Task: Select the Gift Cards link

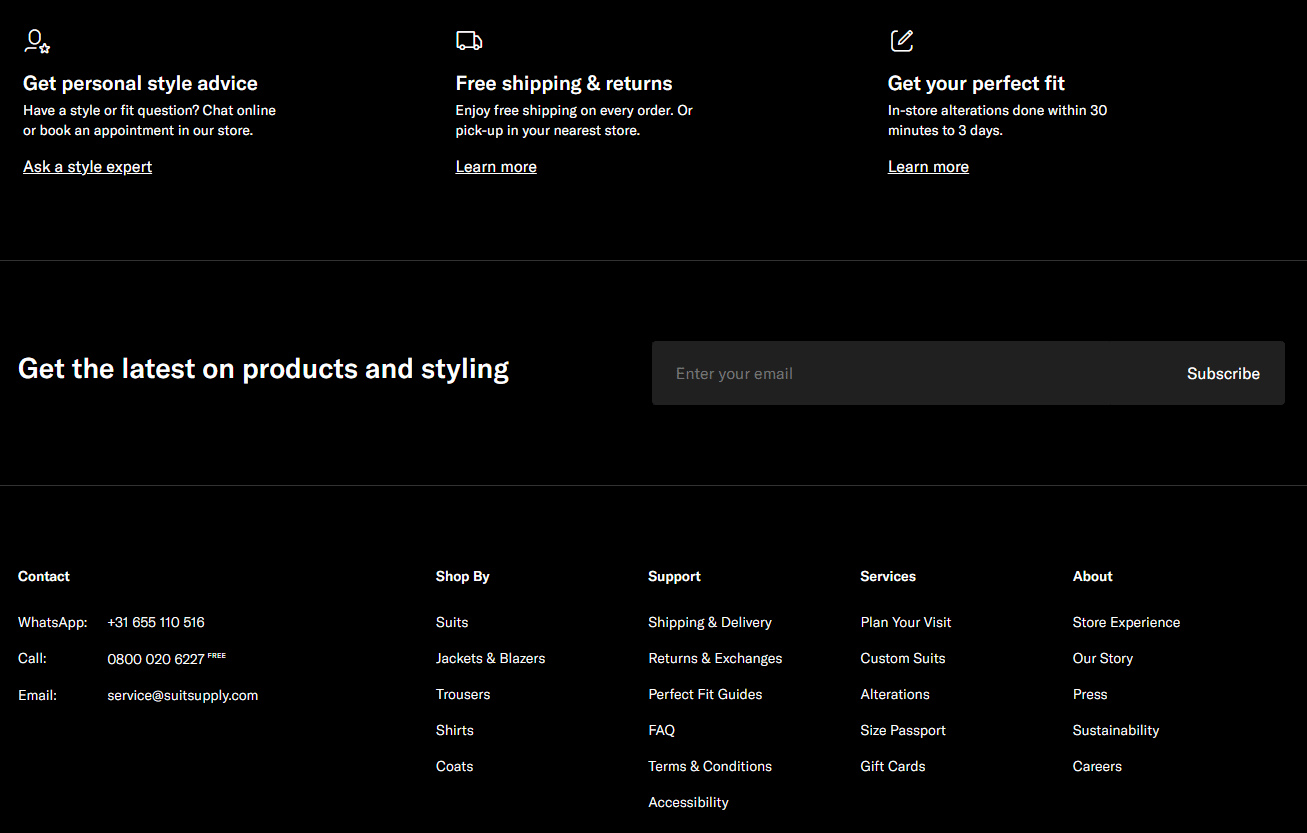Action: click(x=893, y=766)
